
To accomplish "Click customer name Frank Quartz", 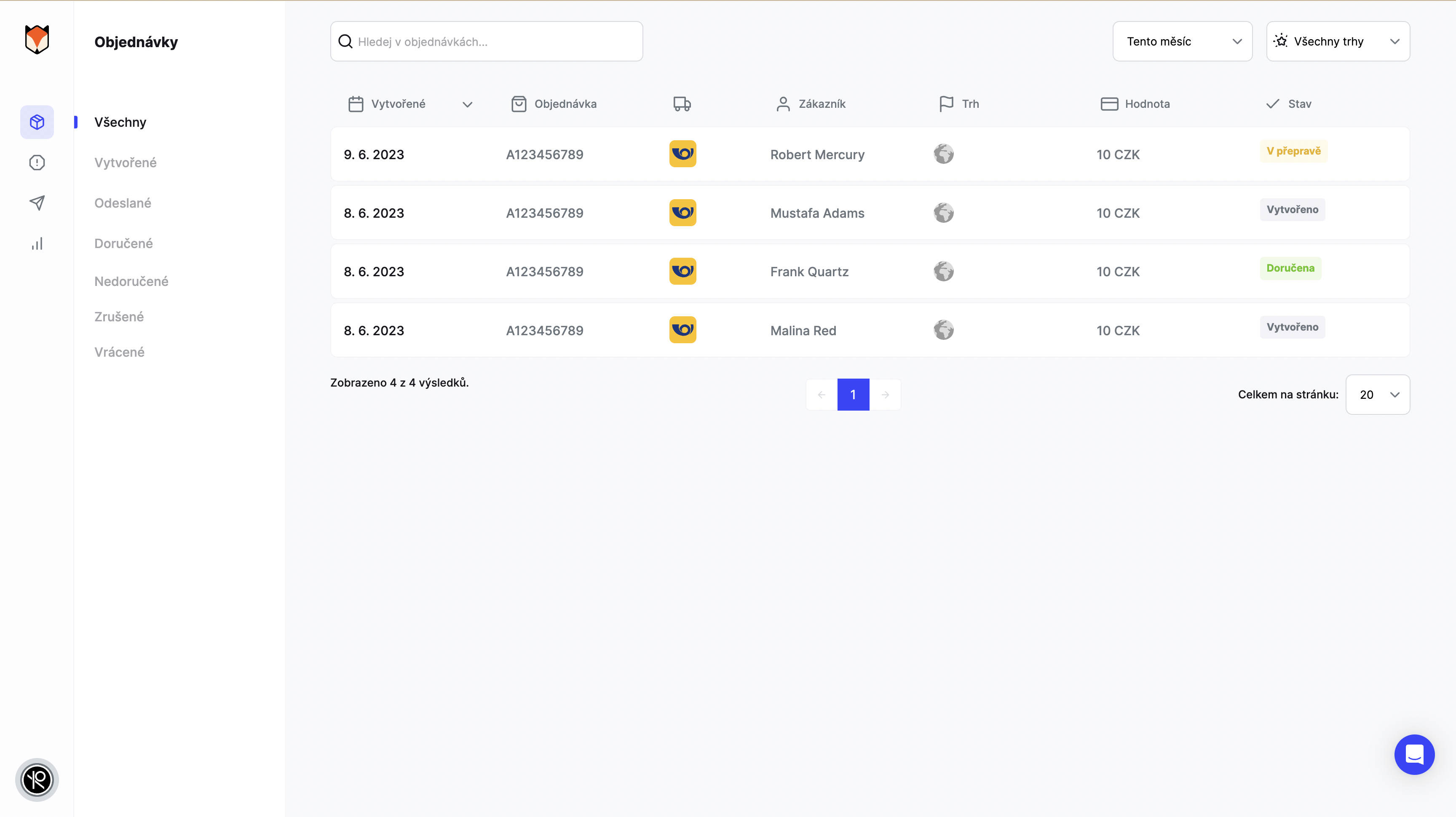I will point(809,272).
